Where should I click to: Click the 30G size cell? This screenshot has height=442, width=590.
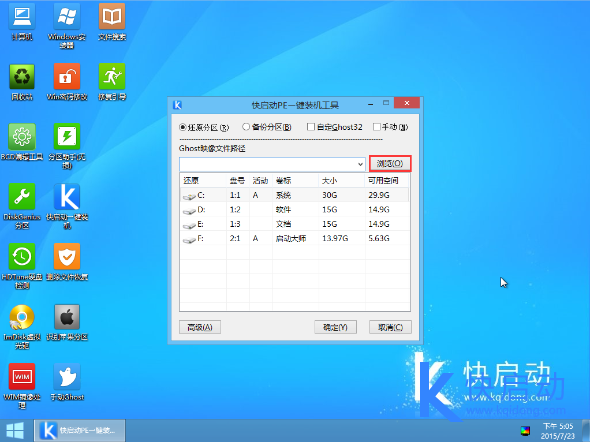click(330, 195)
